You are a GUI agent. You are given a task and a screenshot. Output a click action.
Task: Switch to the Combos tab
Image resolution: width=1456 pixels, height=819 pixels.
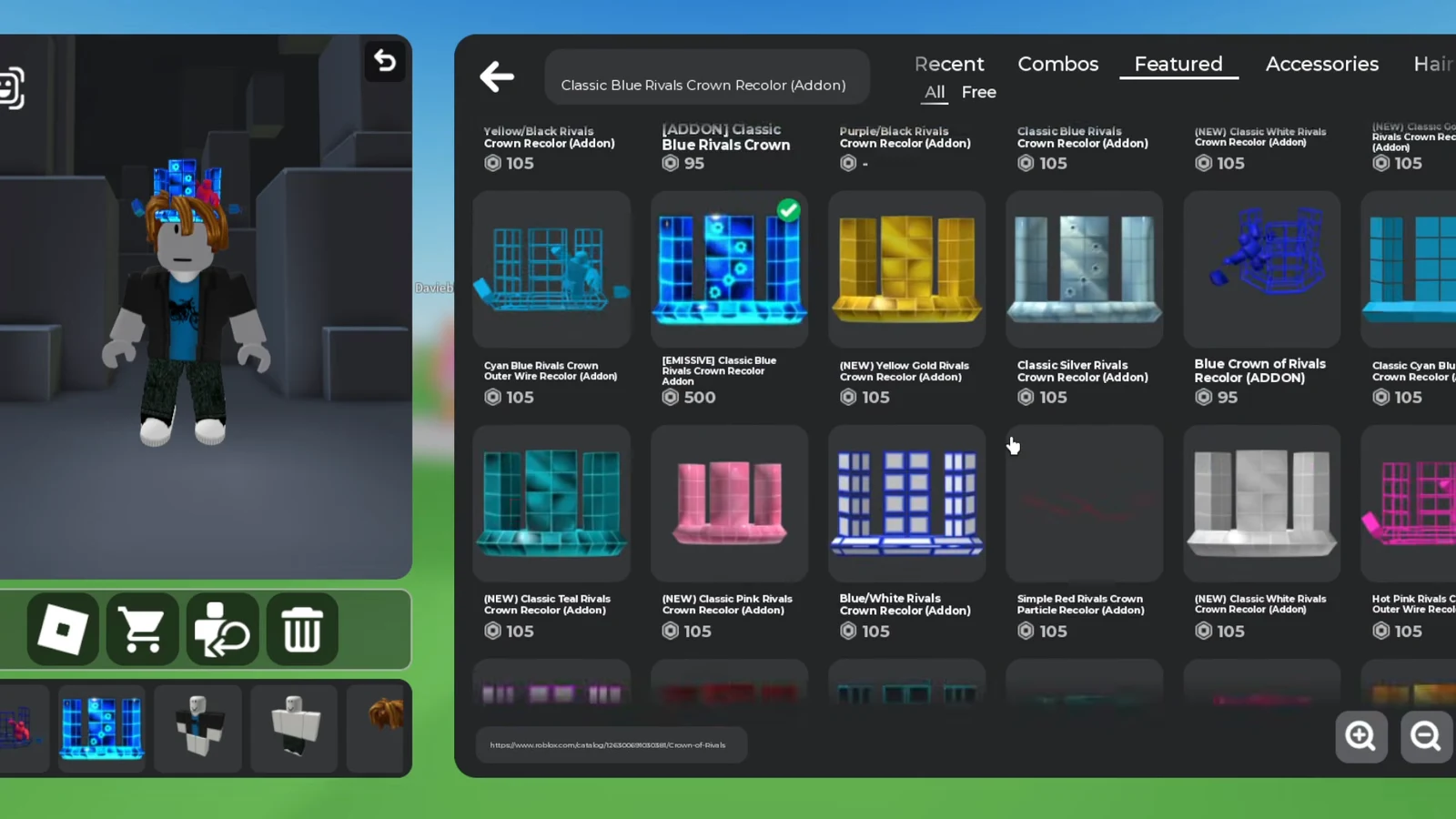(x=1057, y=64)
